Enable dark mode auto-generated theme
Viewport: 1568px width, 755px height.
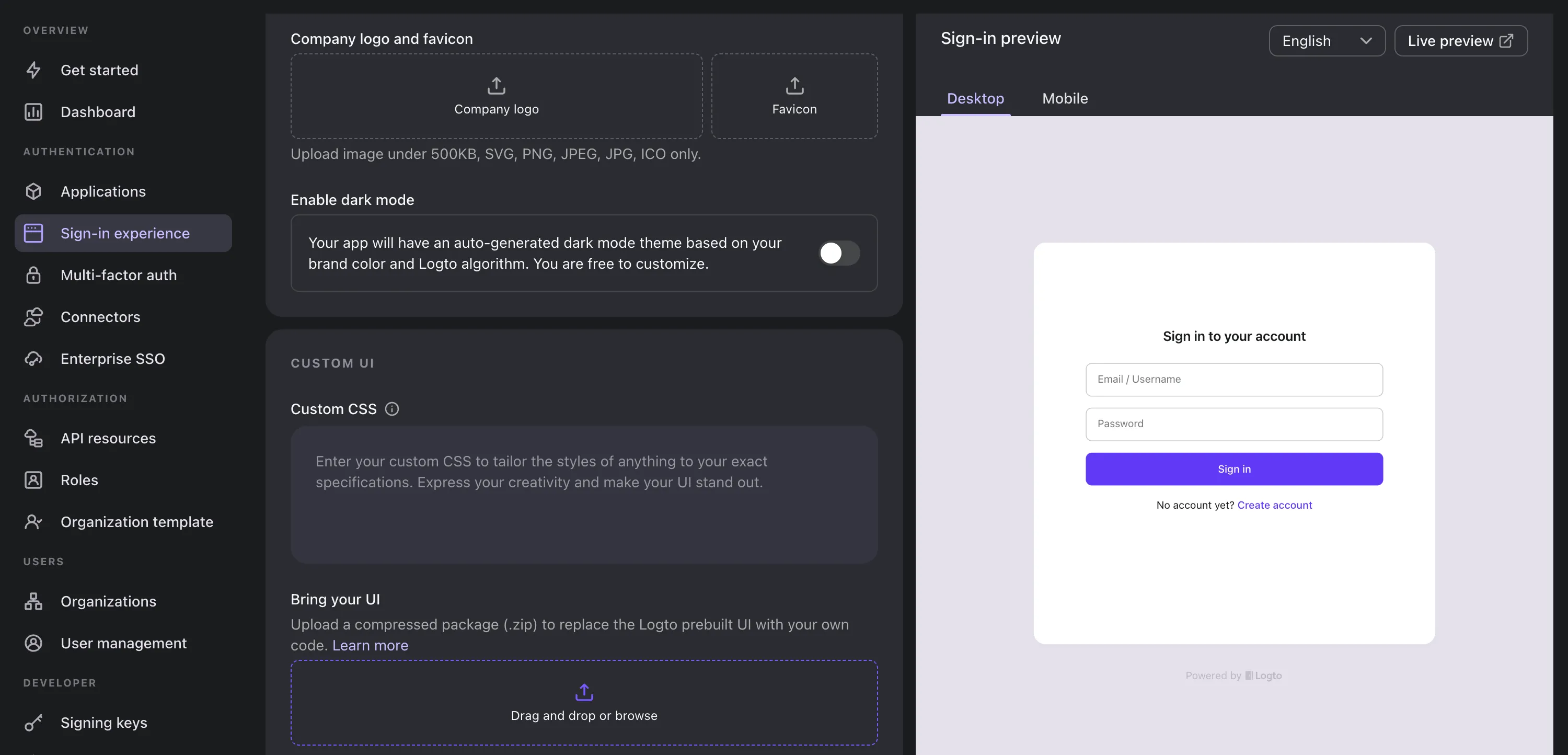click(x=838, y=252)
